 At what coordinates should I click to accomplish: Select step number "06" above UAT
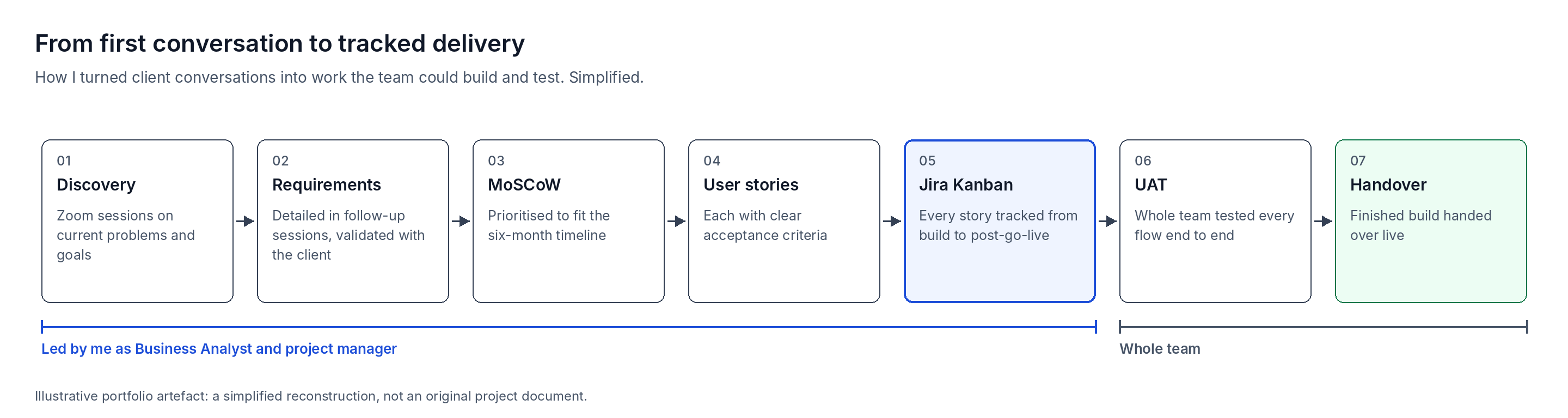click(x=1143, y=161)
